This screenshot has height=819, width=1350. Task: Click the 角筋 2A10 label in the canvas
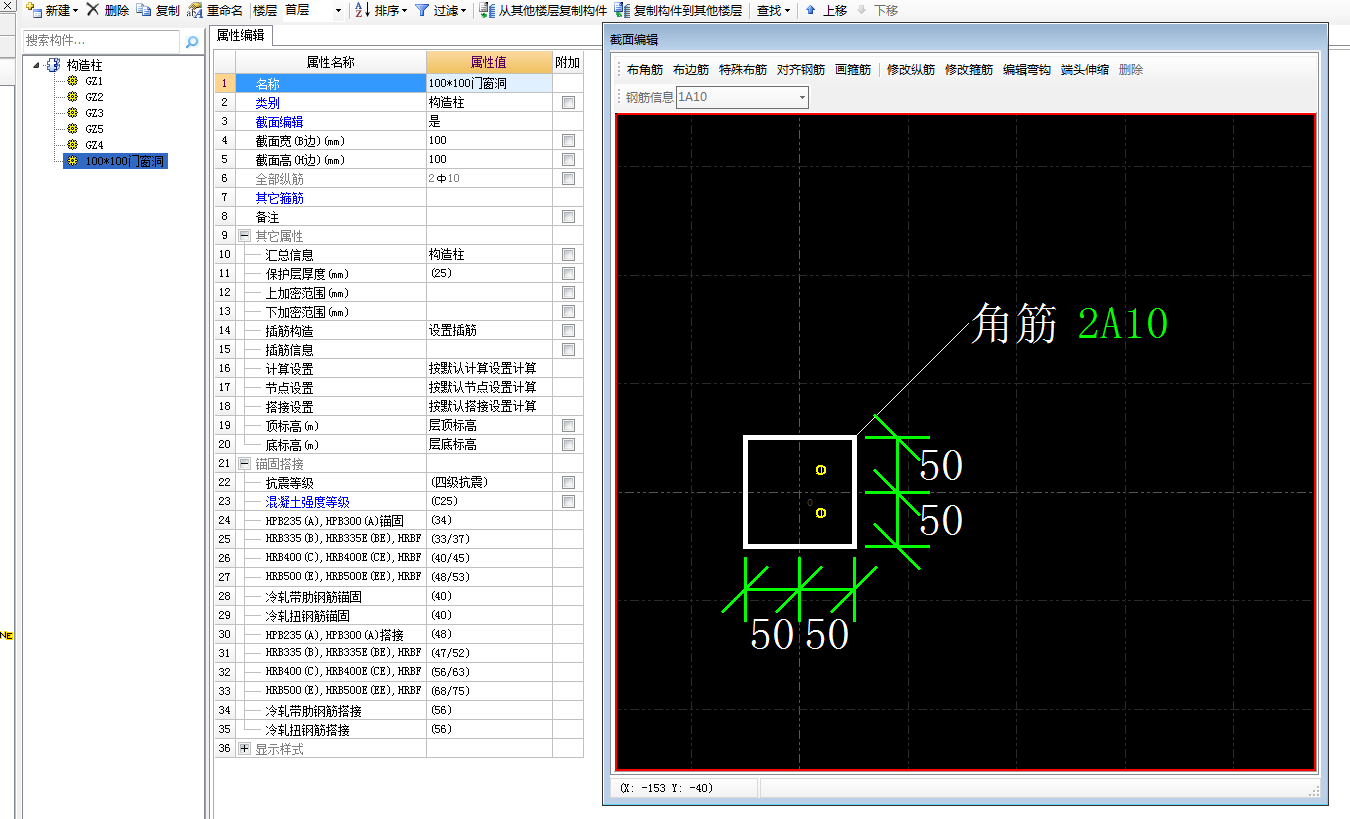pos(1069,325)
